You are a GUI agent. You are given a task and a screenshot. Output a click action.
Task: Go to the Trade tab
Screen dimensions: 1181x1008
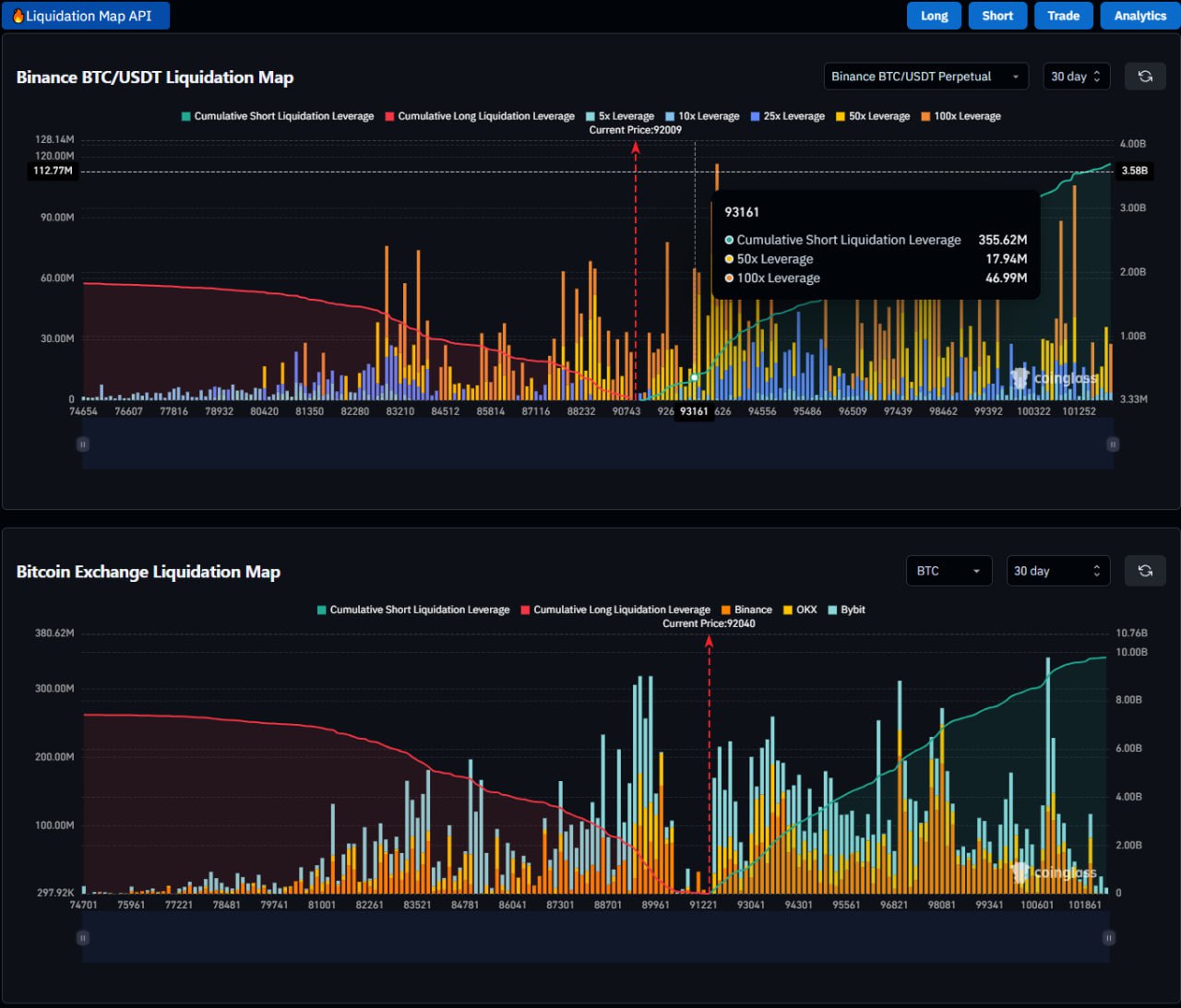1063,16
